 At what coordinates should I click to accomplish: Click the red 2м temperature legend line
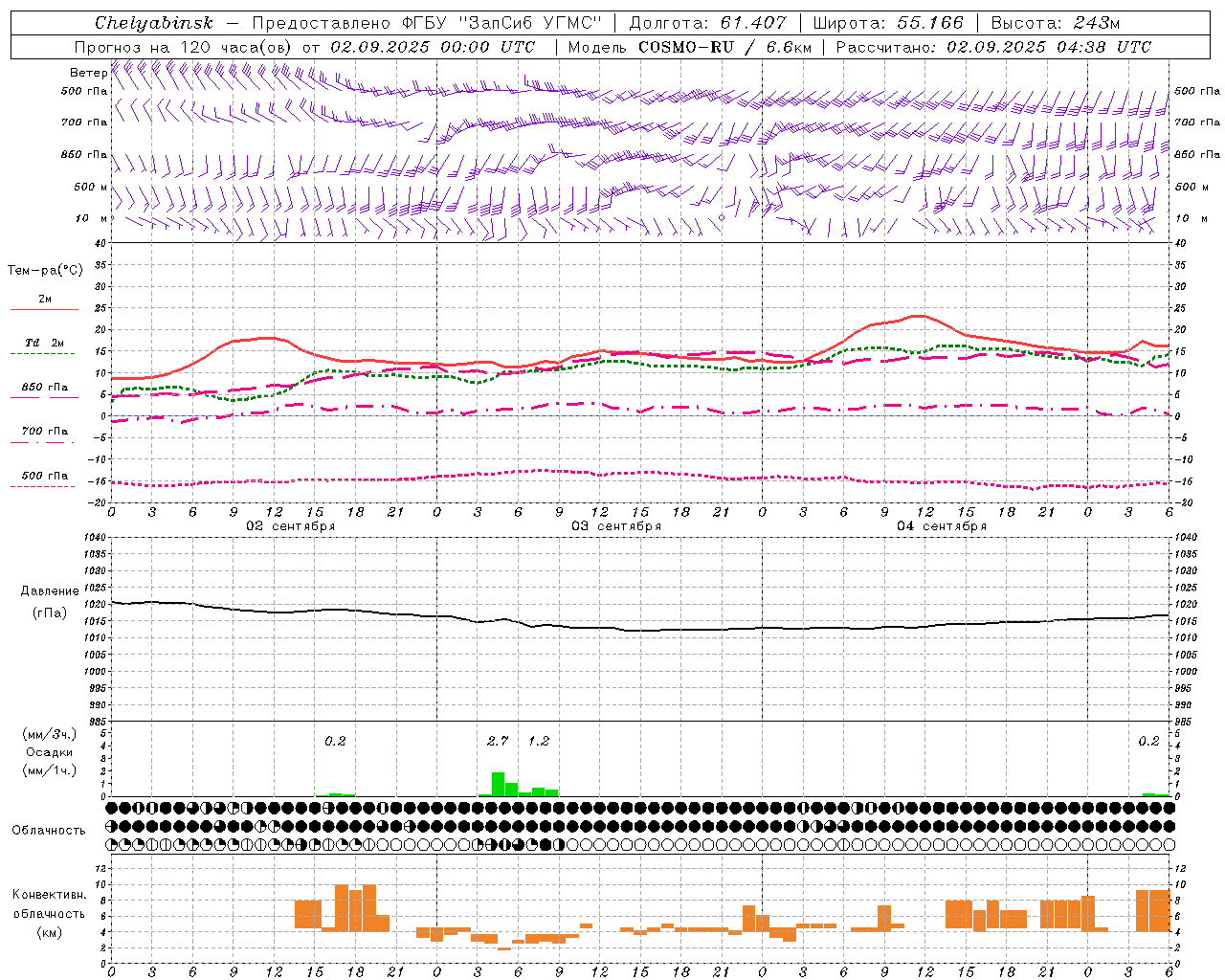tap(44, 309)
